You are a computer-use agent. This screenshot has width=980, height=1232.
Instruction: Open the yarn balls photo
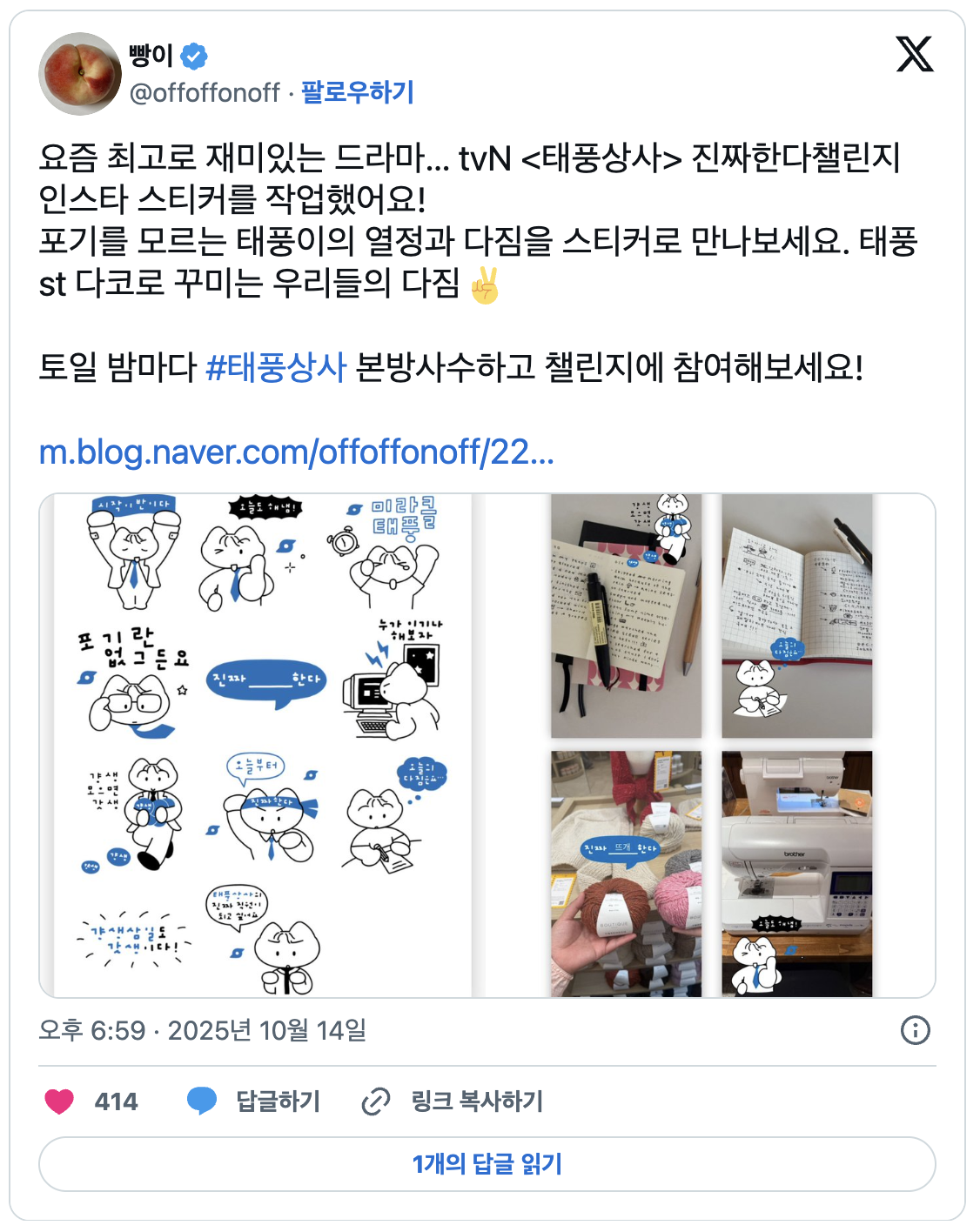tap(626, 874)
